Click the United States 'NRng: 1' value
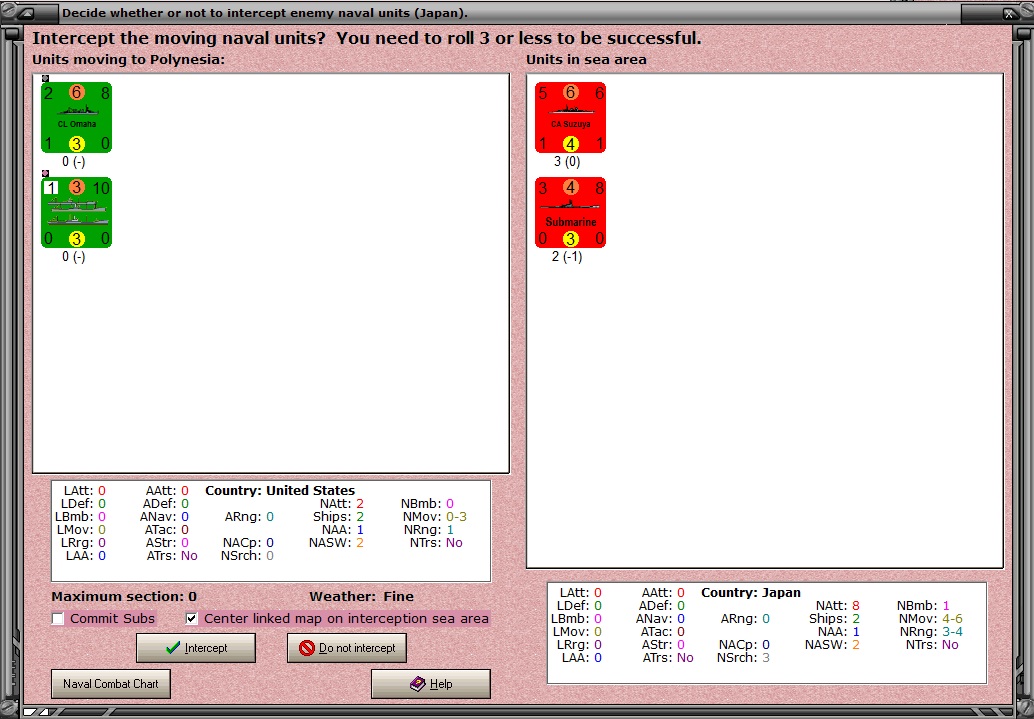This screenshot has width=1034, height=719. tap(450, 530)
